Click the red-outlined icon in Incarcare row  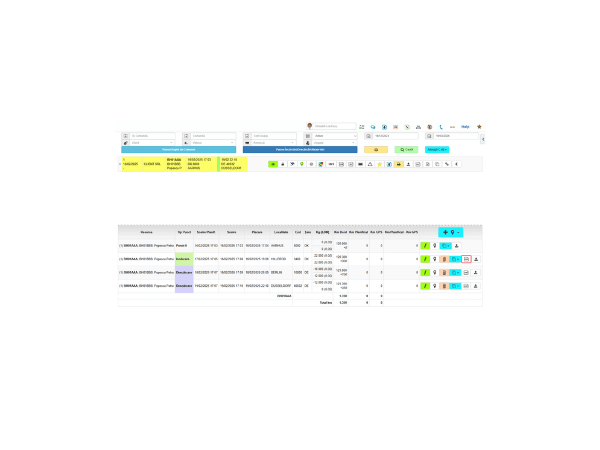point(466,259)
